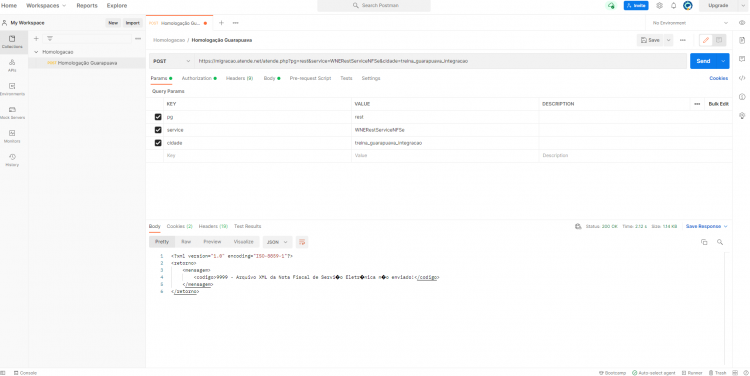Image resolution: width=750 pixels, height=376 pixels.
Task: Uncheck the pg query parameter
Action: (x=158, y=117)
